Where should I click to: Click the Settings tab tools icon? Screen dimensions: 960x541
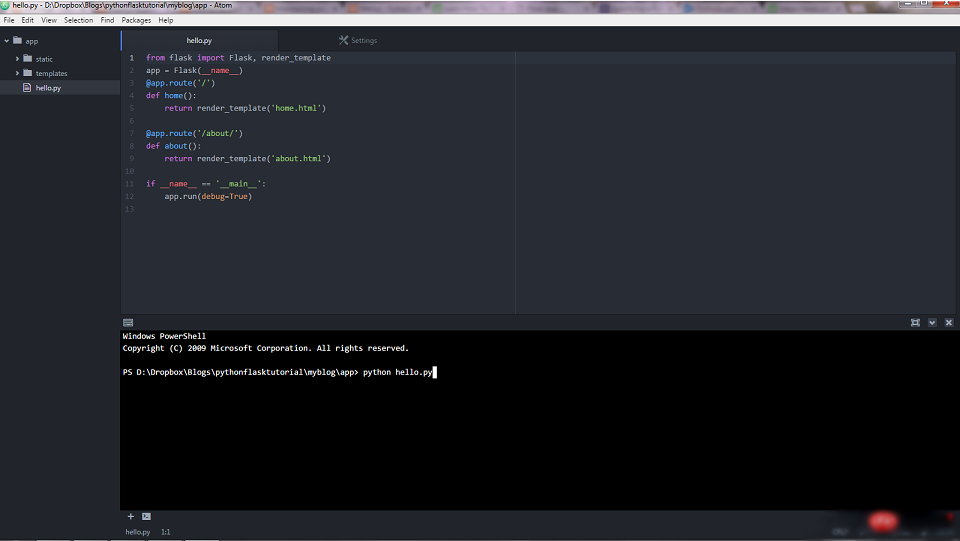343,40
